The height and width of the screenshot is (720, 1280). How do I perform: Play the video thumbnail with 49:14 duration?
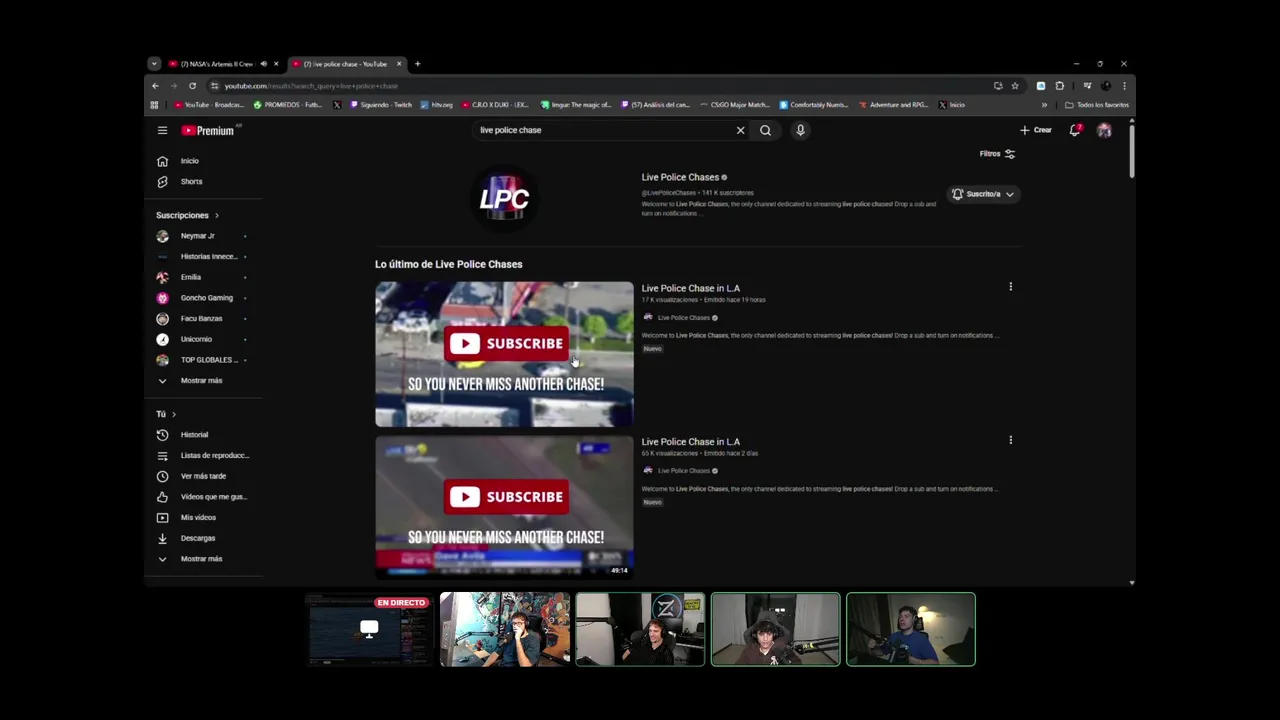[x=504, y=507]
